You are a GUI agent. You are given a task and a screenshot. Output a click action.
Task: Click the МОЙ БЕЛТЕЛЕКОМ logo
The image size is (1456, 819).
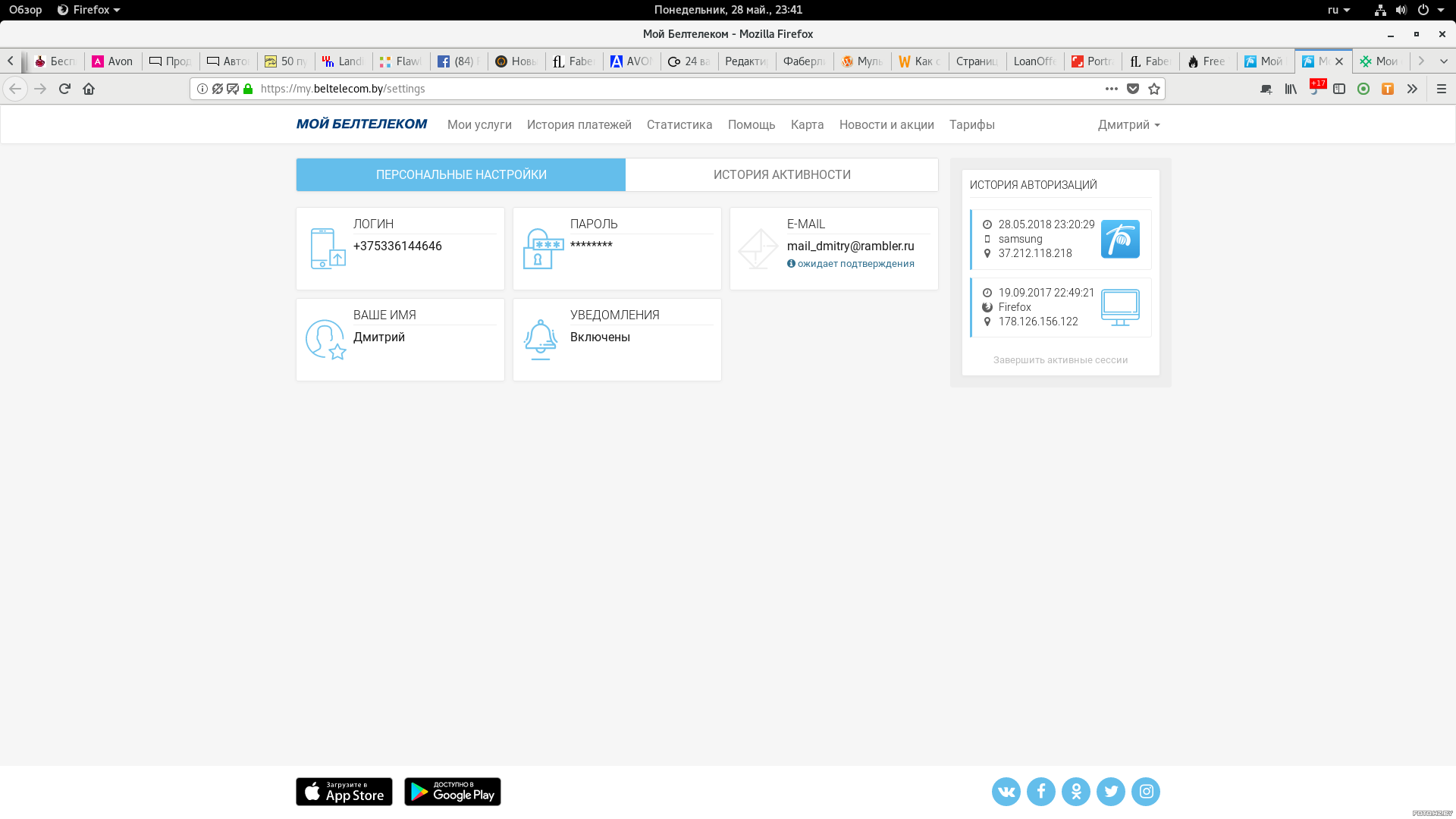point(362,124)
